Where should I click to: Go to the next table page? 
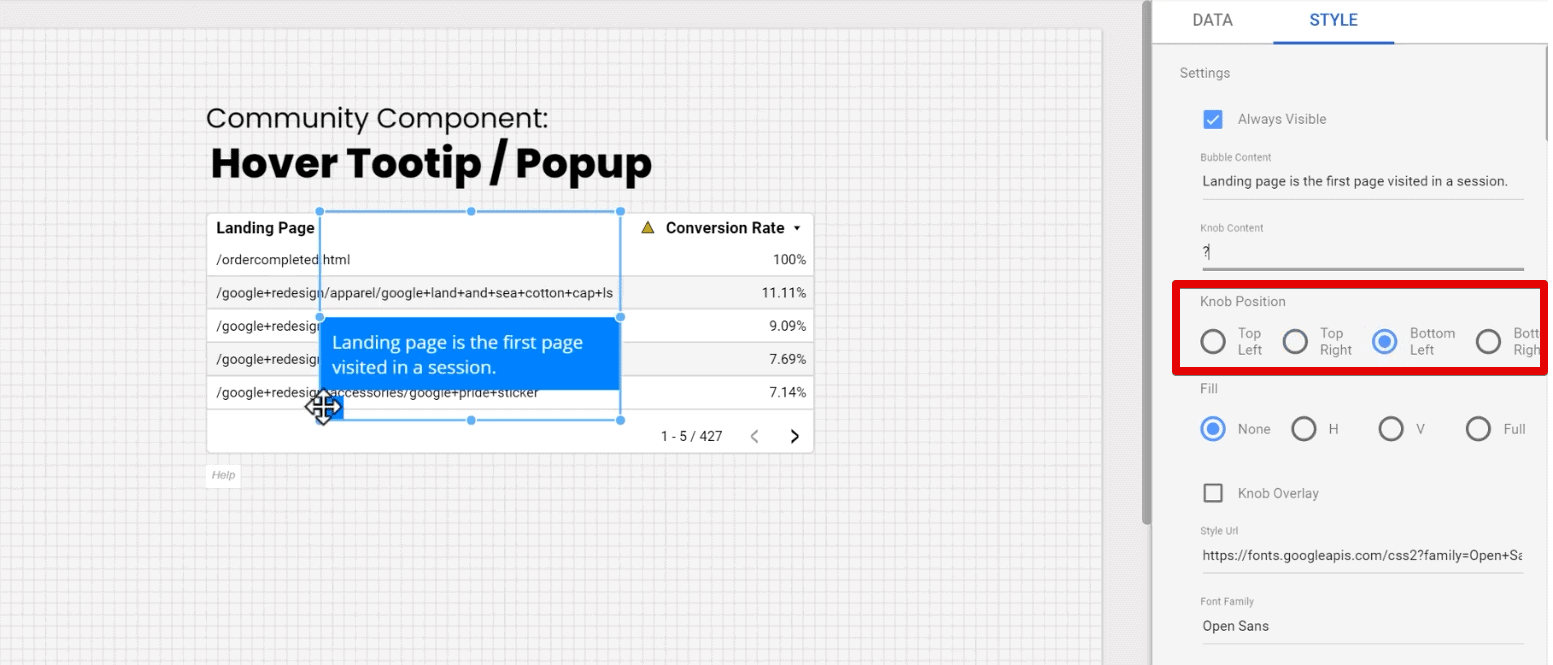tap(795, 436)
